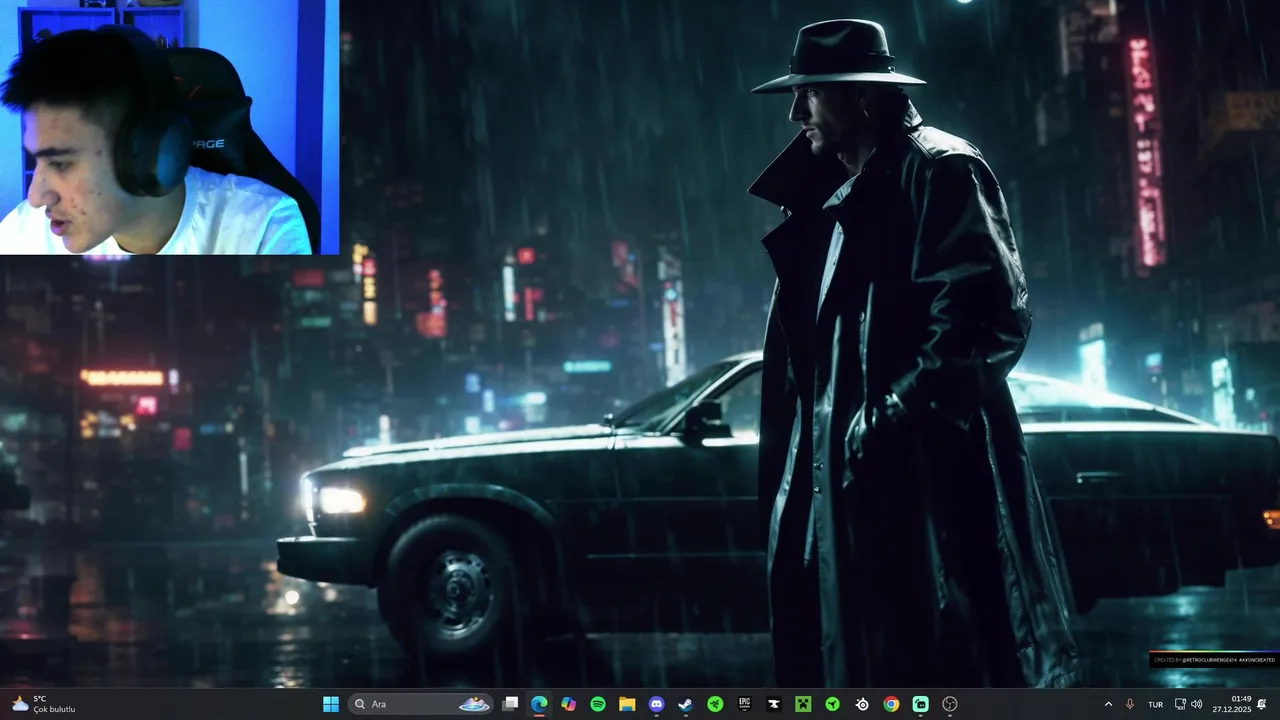The height and width of the screenshot is (720, 1280).
Task: Open the black anvil CurseForge icon
Action: pos(773,704)
